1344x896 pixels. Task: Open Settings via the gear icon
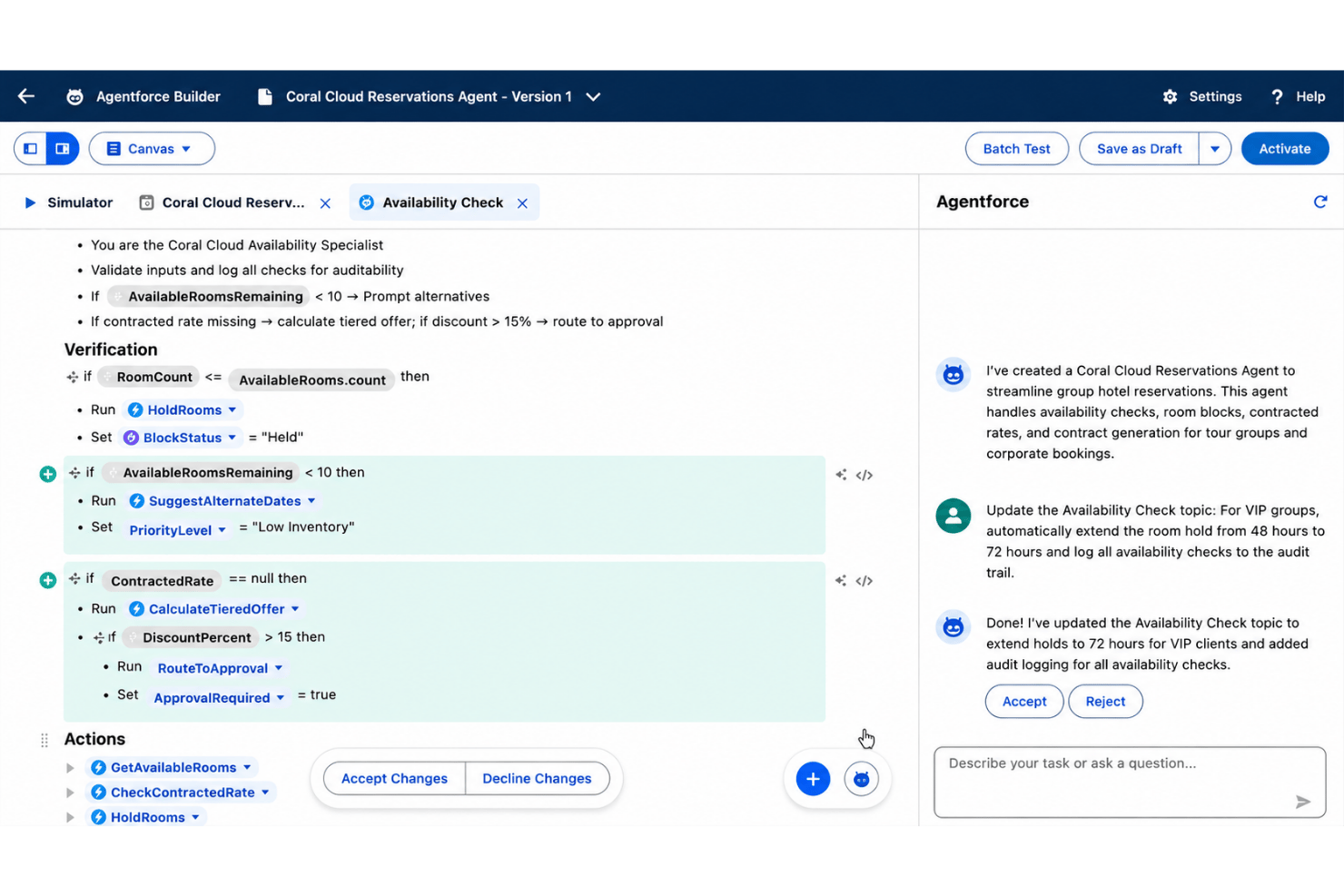coord(1170,96)
